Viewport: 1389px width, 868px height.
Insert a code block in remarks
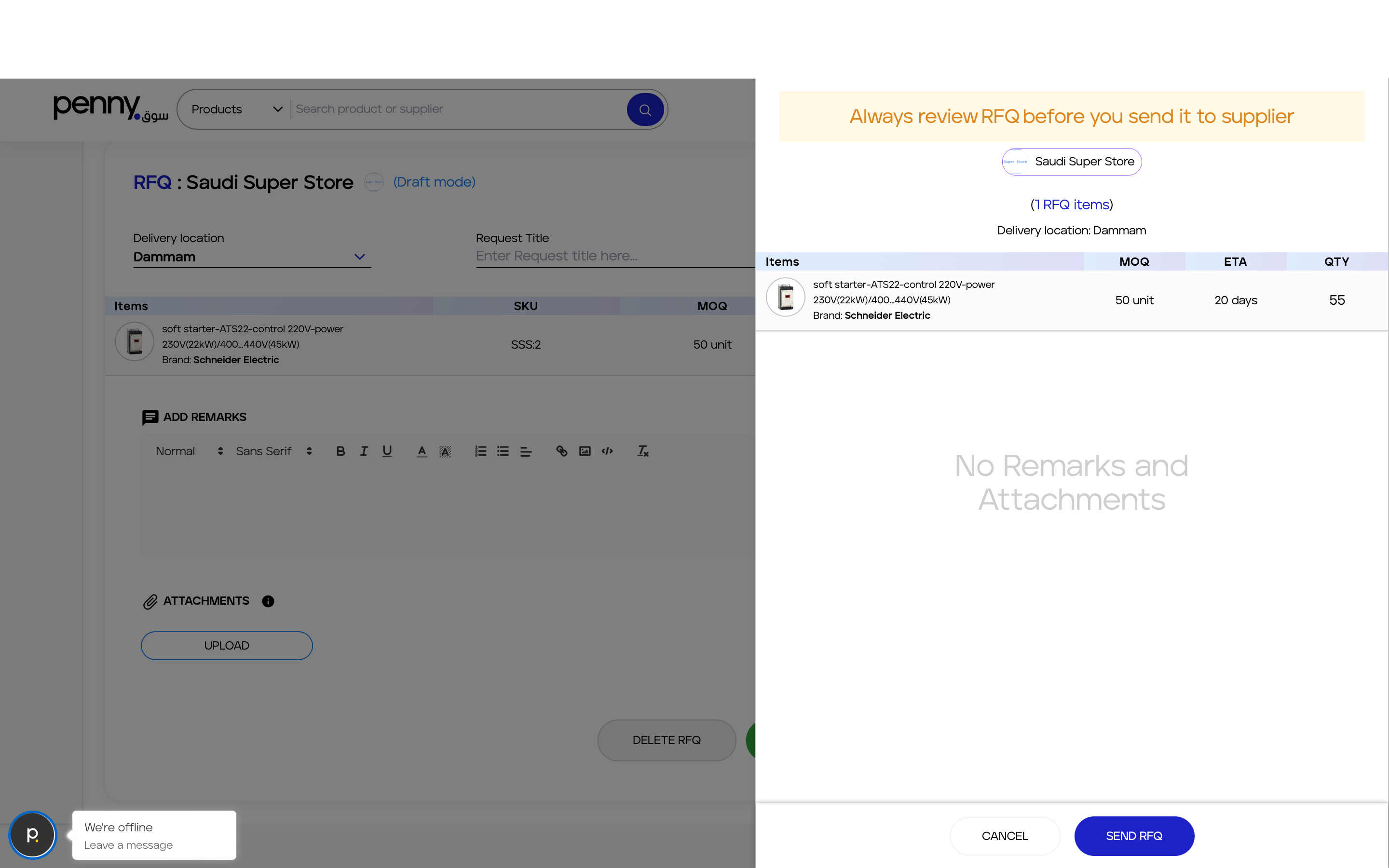[x=607, y=451]
